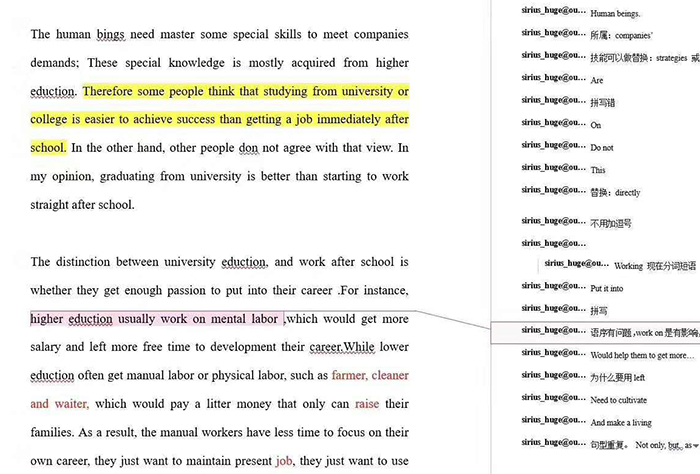
Task: Expand the 'Not only, but, as' comment arrow
Action: click(x=690, y=445)
